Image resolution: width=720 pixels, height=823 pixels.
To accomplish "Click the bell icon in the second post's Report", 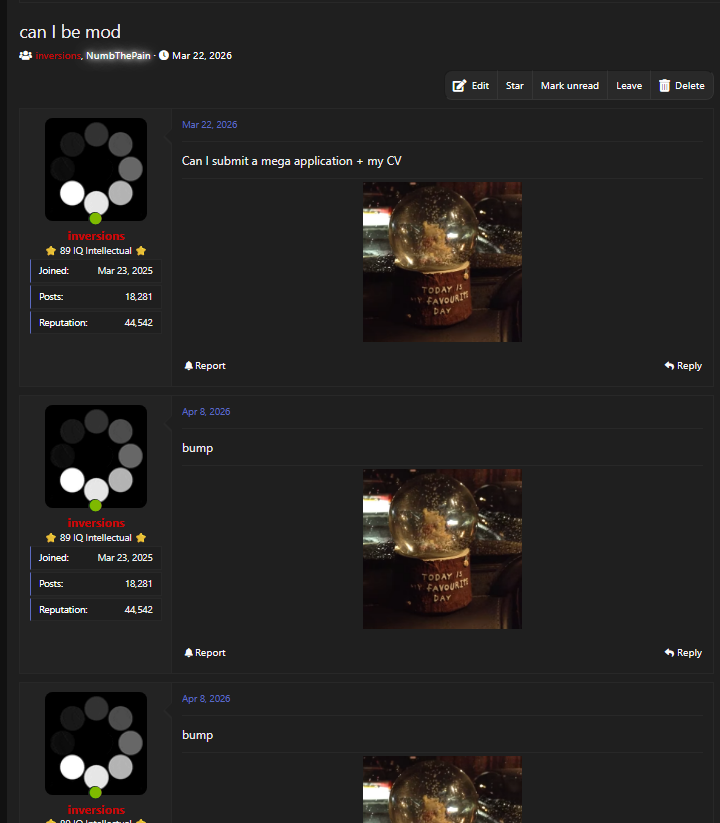I will pos(188,652).
